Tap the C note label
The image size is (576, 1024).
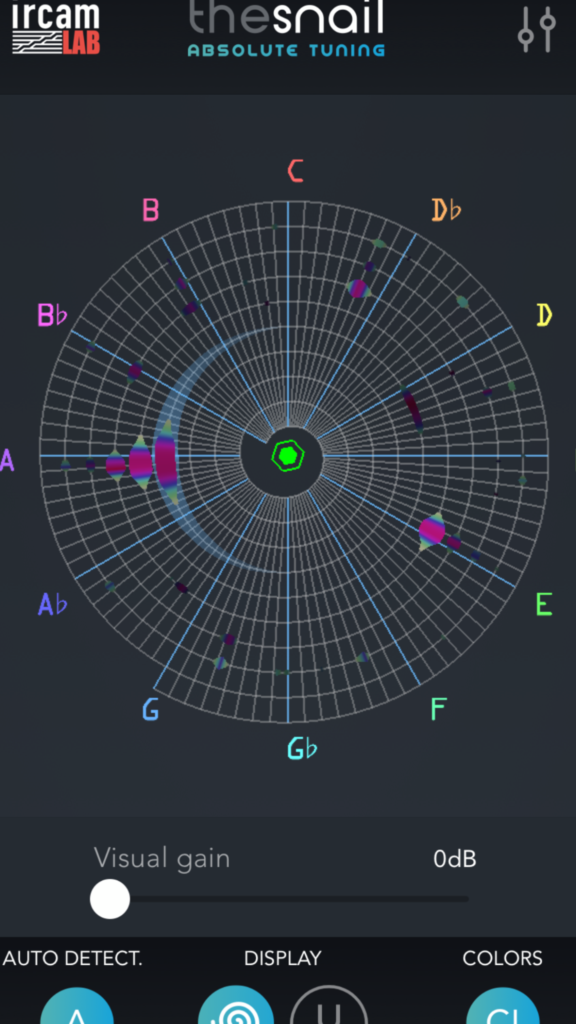295,170
